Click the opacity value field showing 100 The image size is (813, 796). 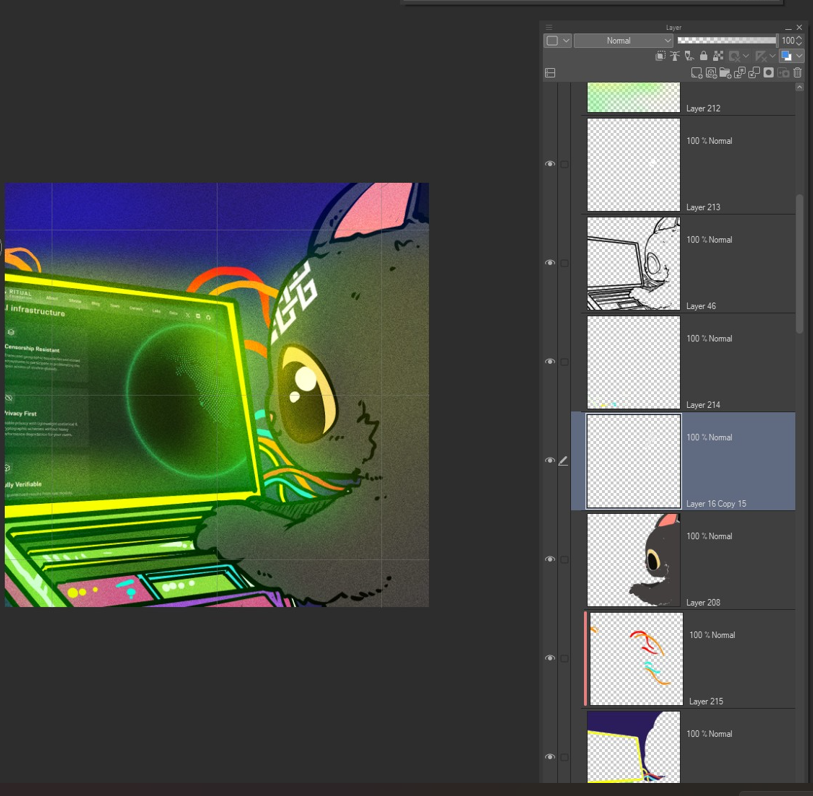(788, 40)
